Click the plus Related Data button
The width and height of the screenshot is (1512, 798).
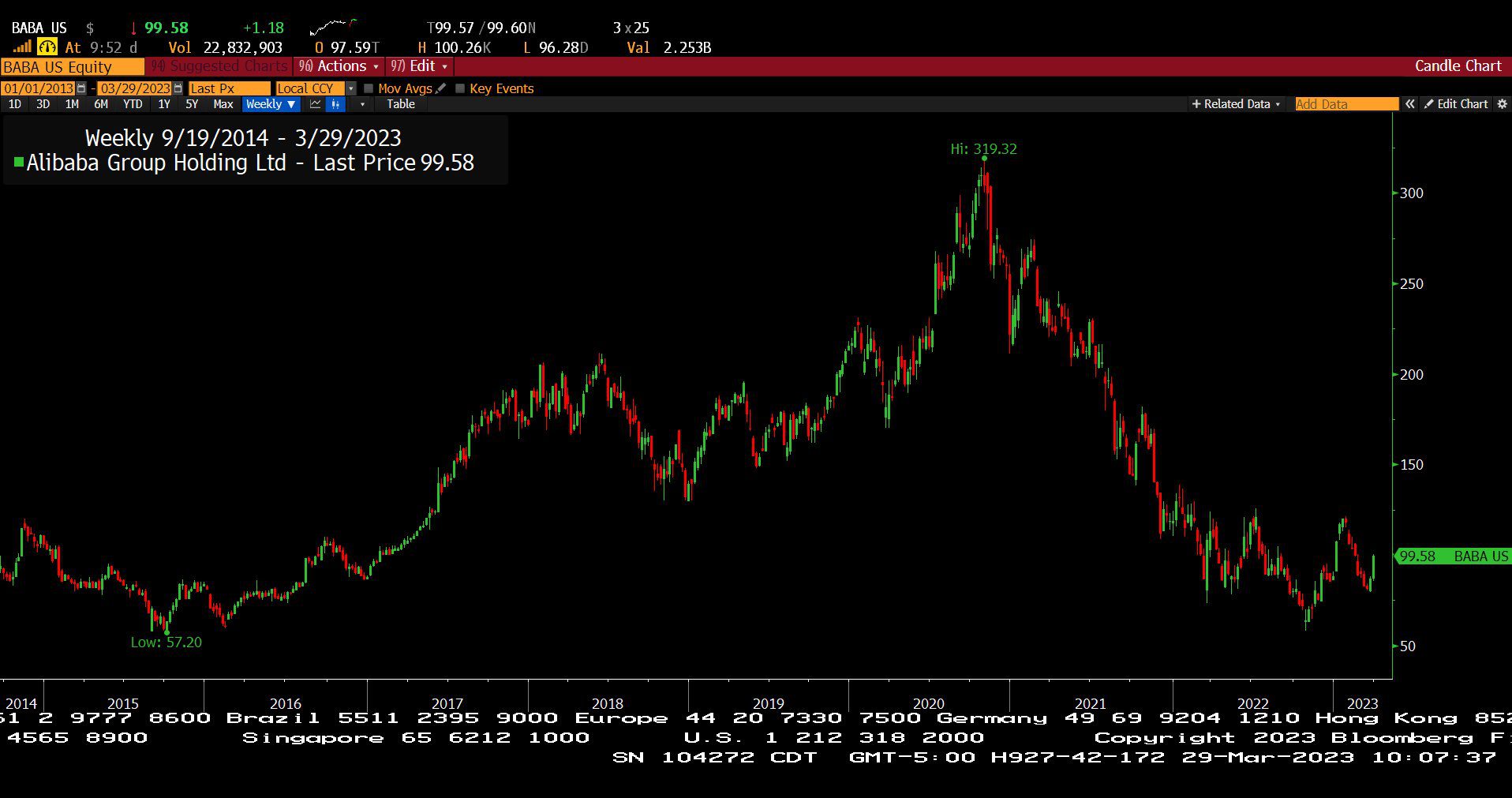pos(1237,104)
